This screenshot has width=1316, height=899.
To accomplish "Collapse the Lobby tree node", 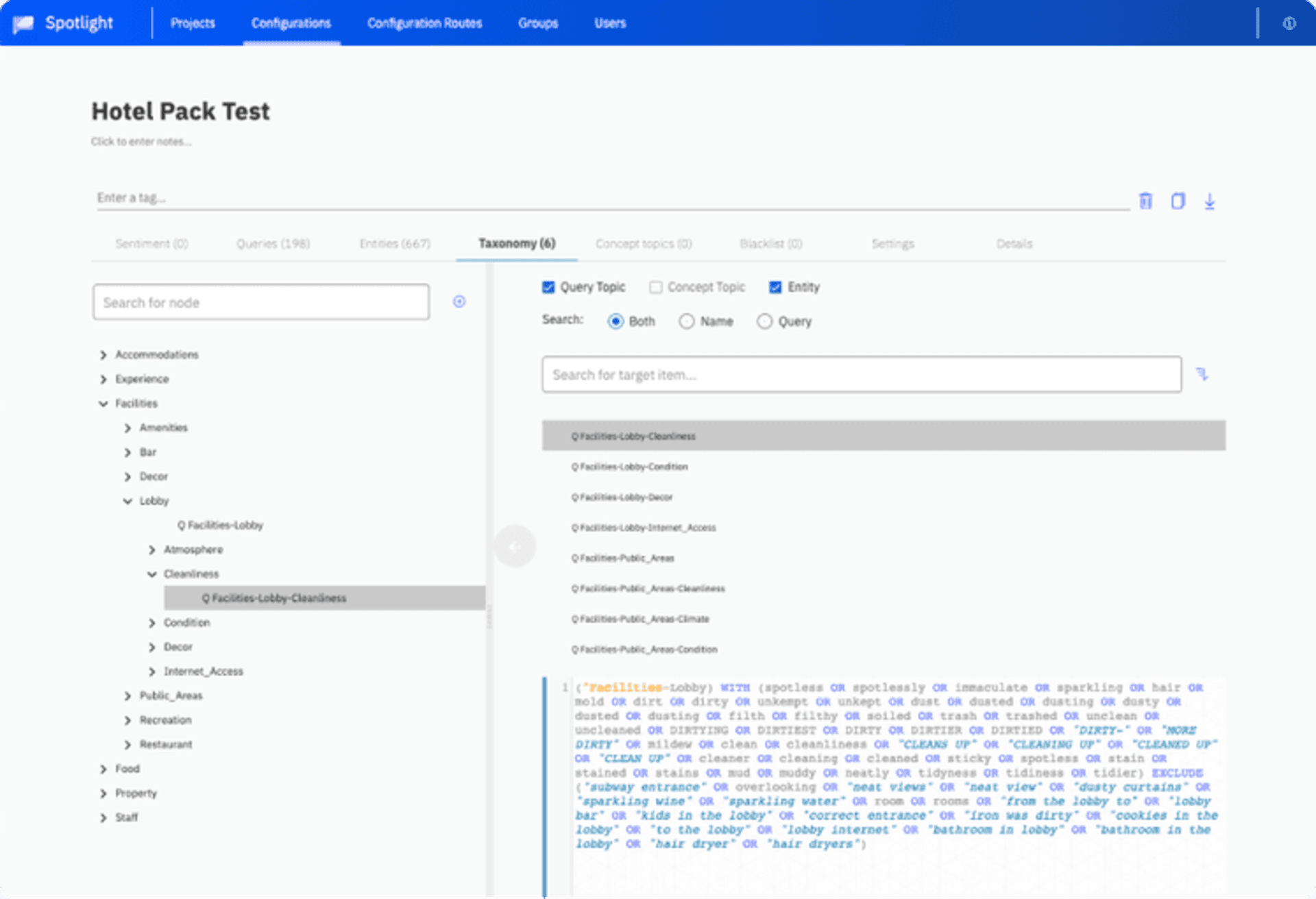I will tap(128, 501).
